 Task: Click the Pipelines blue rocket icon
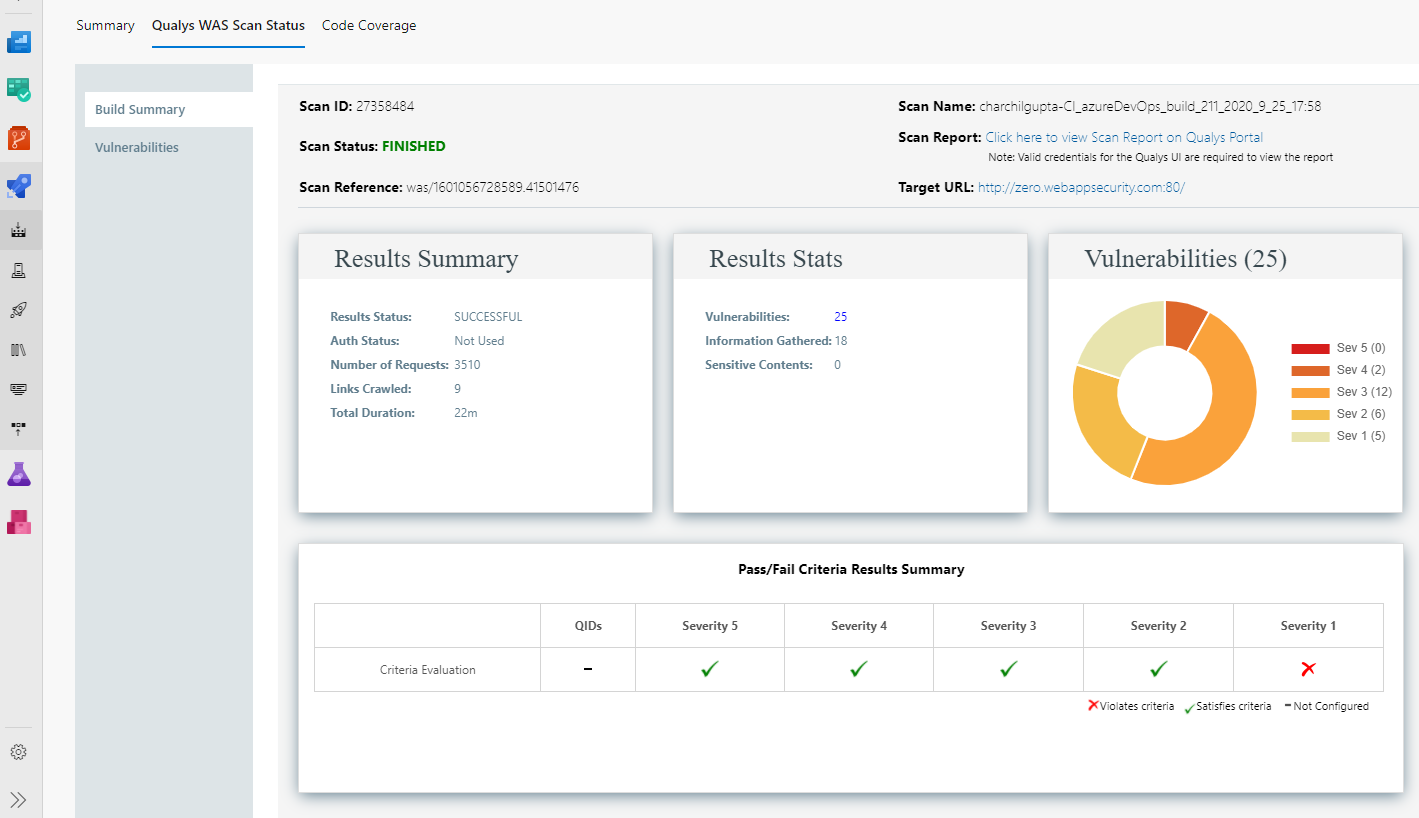(x=20, y=186)
